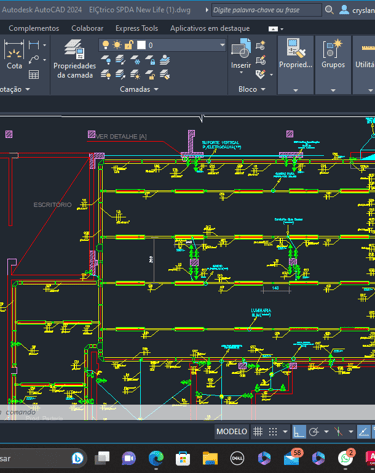Toggle ortho mode in status bar

point(299,432)
